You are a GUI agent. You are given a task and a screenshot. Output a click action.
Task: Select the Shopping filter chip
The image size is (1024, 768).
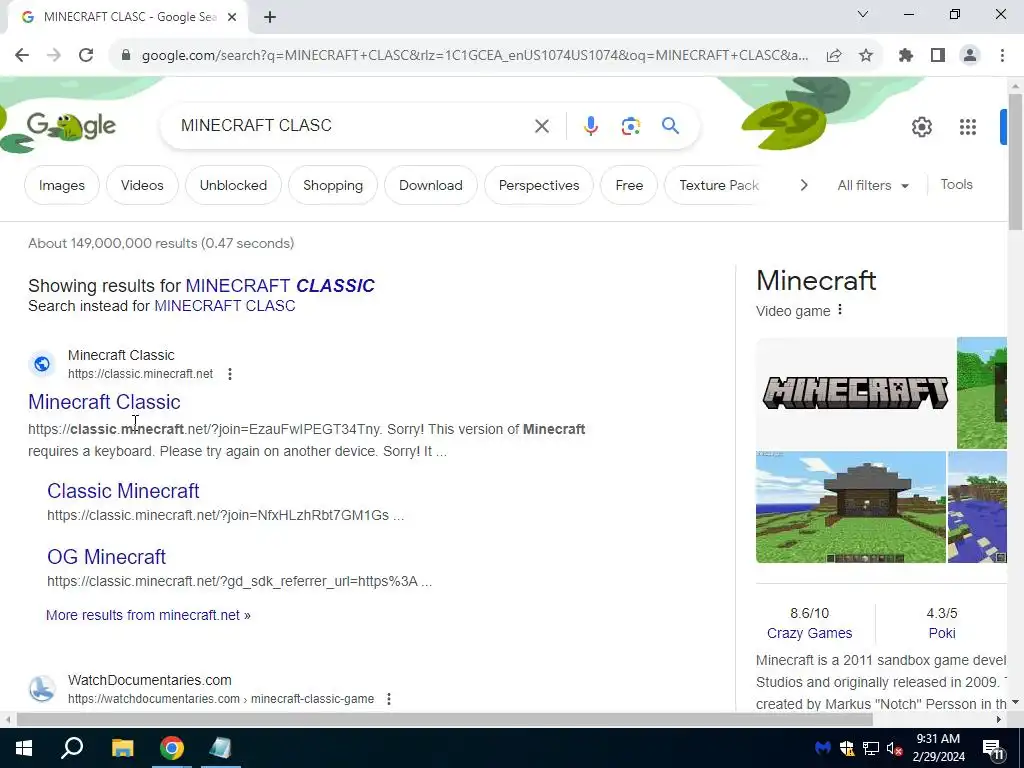point(333,185)
